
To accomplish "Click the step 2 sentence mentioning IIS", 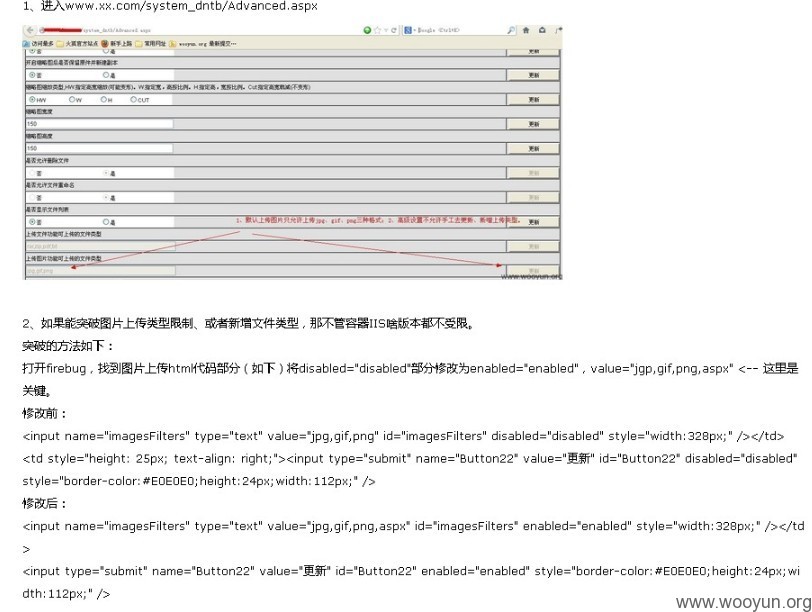I will pos(248,324).
